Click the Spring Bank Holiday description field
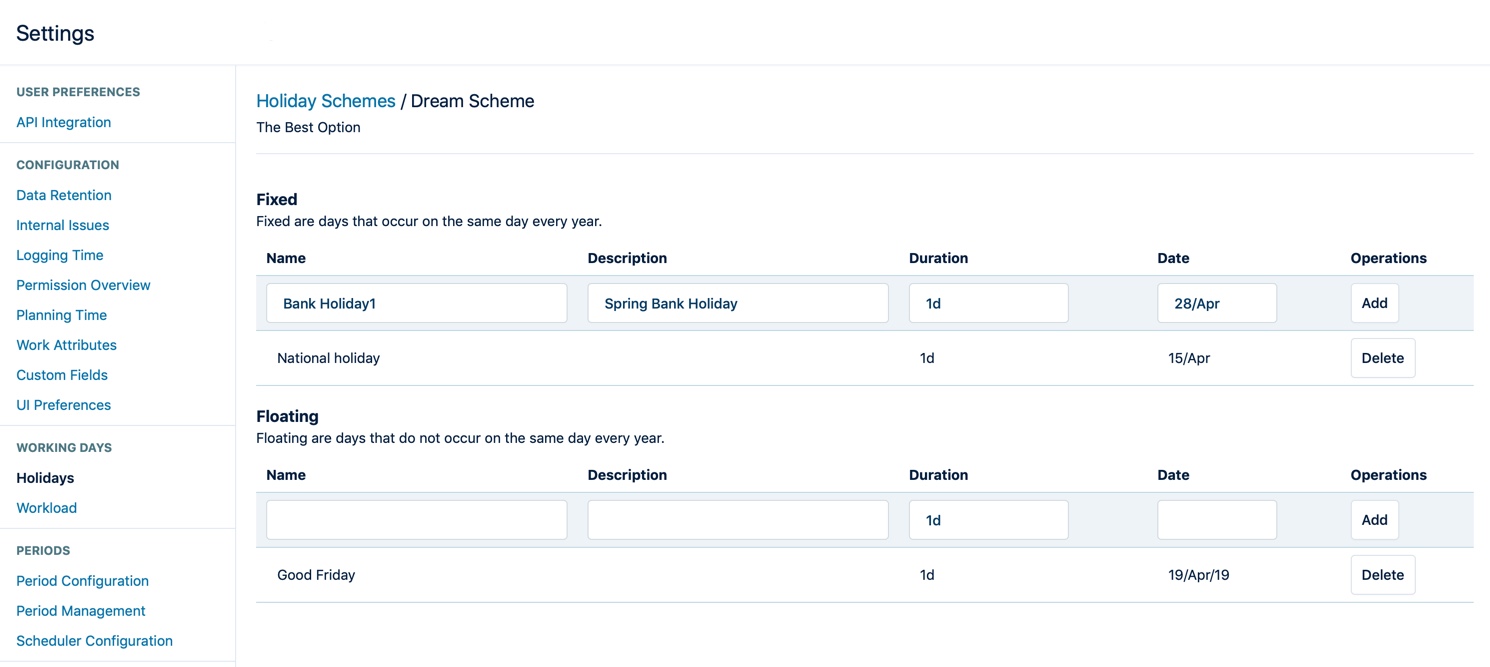1490x667 pixels. (737, 303)
